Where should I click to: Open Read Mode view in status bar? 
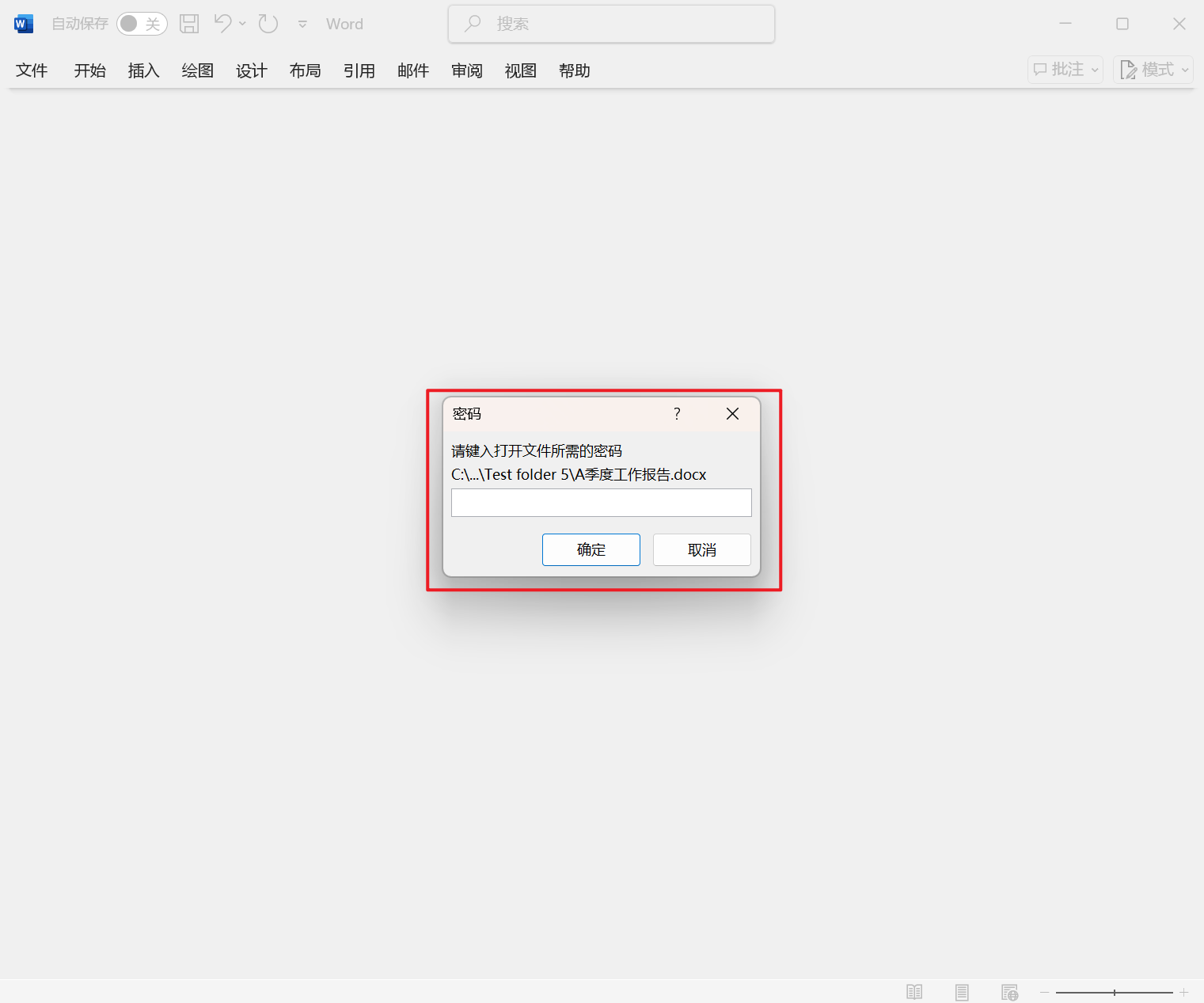[x=914, y=991]
